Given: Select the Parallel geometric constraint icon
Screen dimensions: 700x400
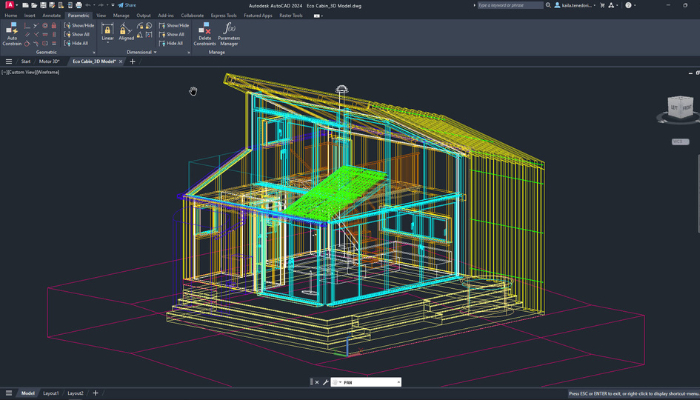Looking at the screenshot, I should (27, 34).
